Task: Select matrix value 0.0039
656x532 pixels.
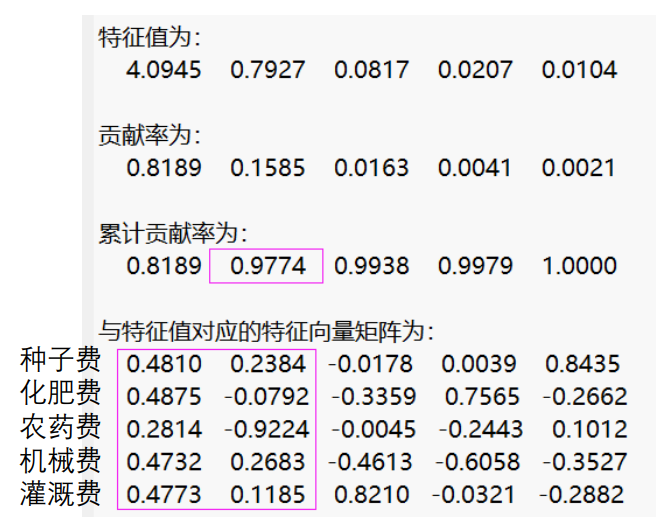Action: click(x=479, y=364)
